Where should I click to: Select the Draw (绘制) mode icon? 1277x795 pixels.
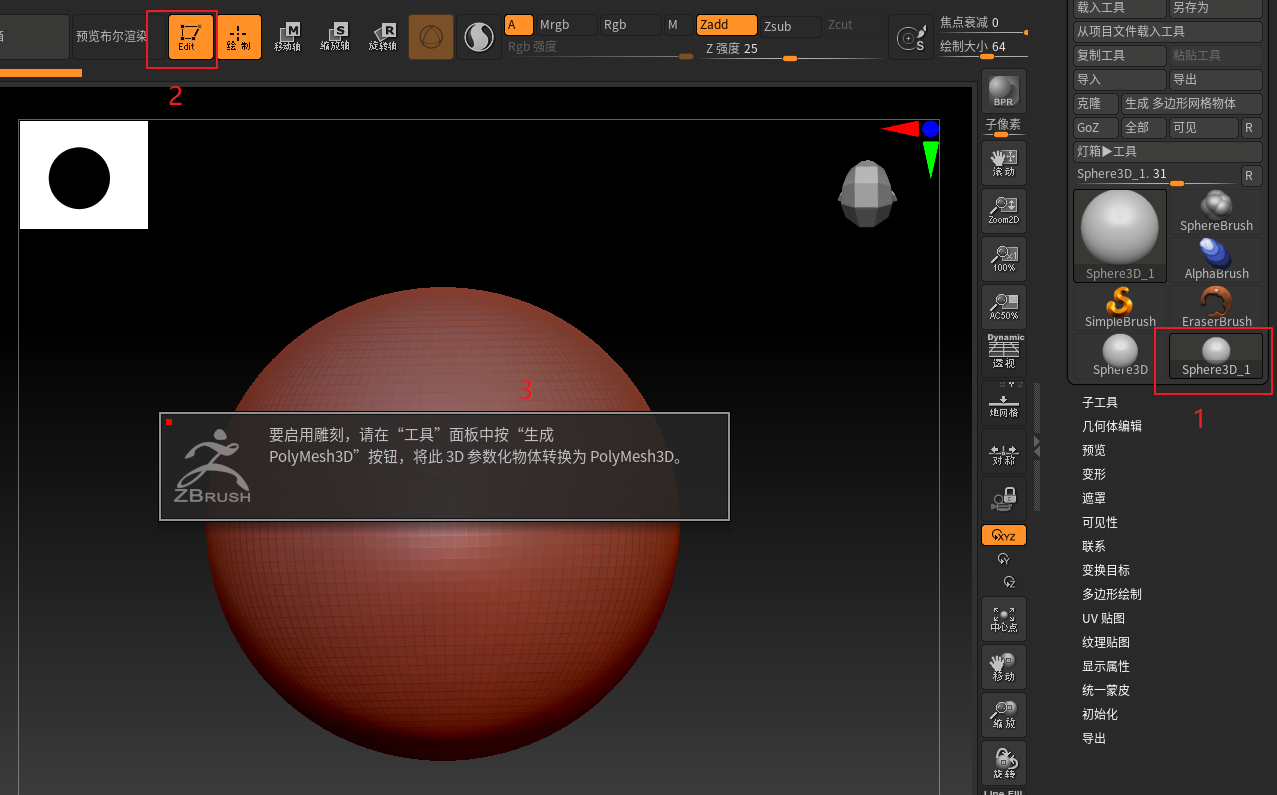coord(239,37)
